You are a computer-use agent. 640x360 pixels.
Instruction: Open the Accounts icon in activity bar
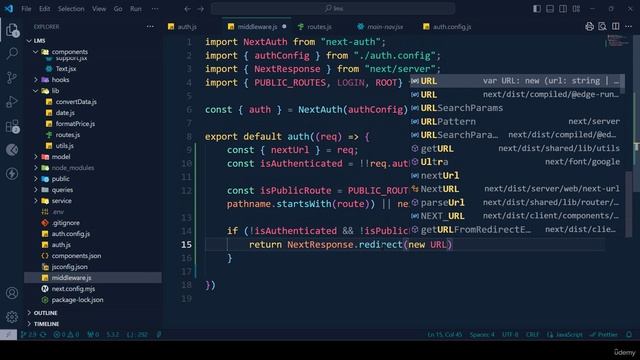(12, 293)
